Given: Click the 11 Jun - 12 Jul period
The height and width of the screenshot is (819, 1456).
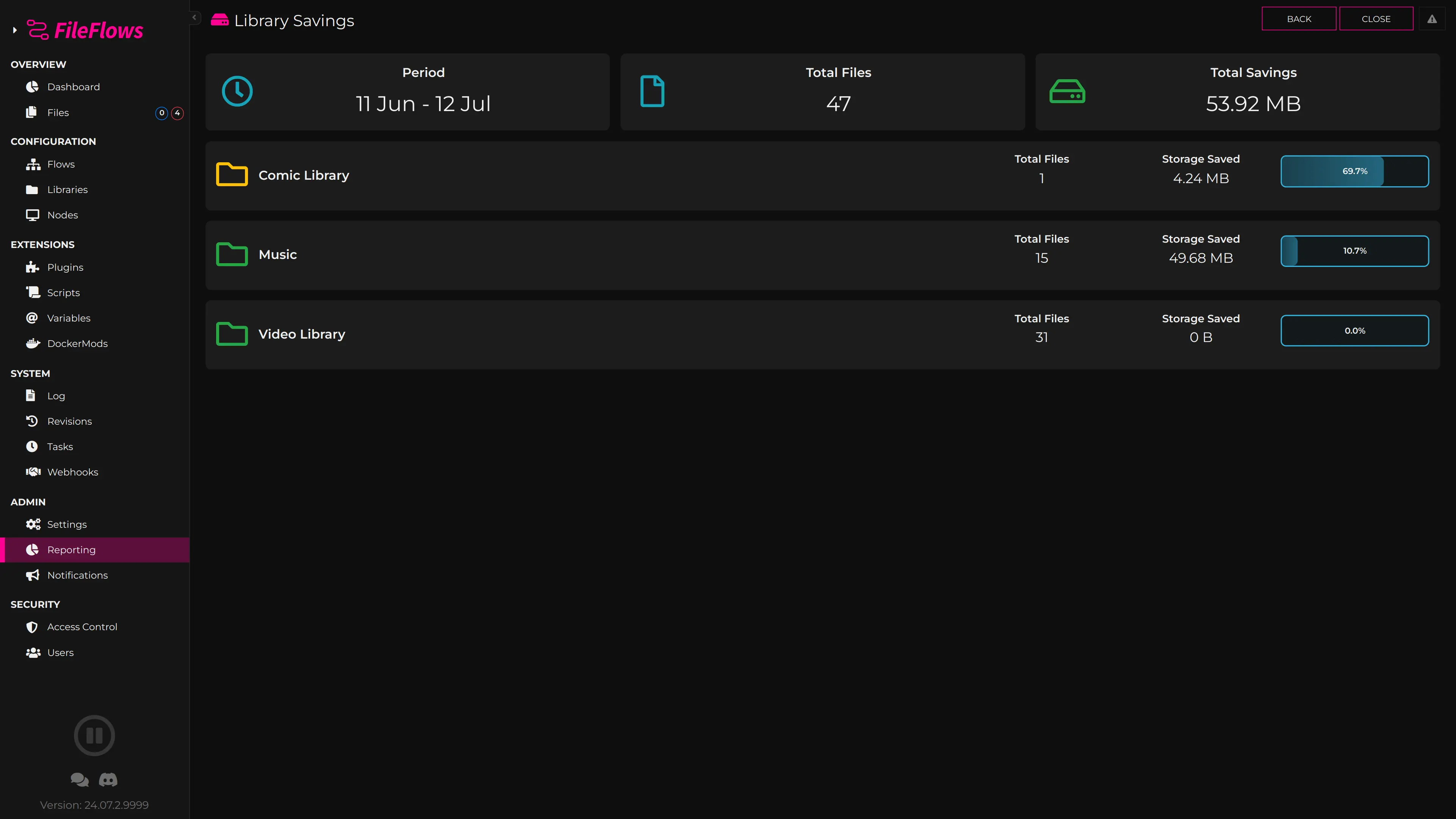Looking at the screenshot, I should point(424,104).
